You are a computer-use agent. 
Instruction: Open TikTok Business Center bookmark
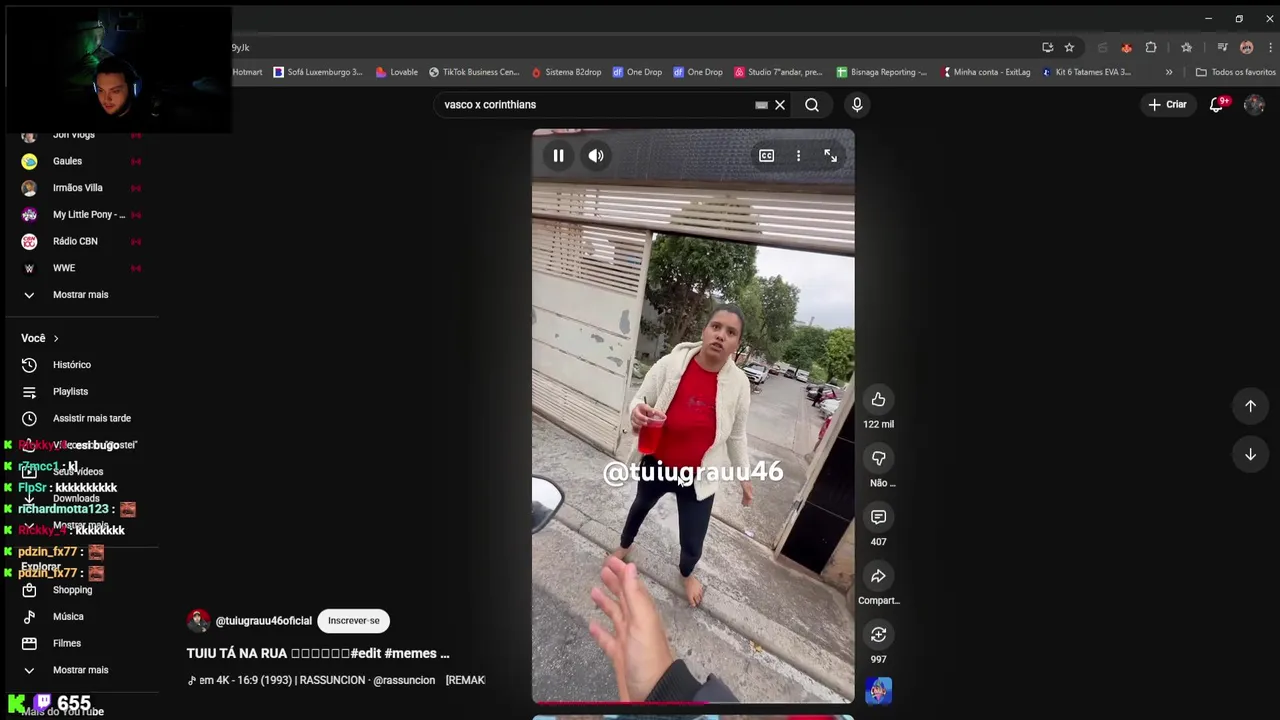click(x=474, y=72)
